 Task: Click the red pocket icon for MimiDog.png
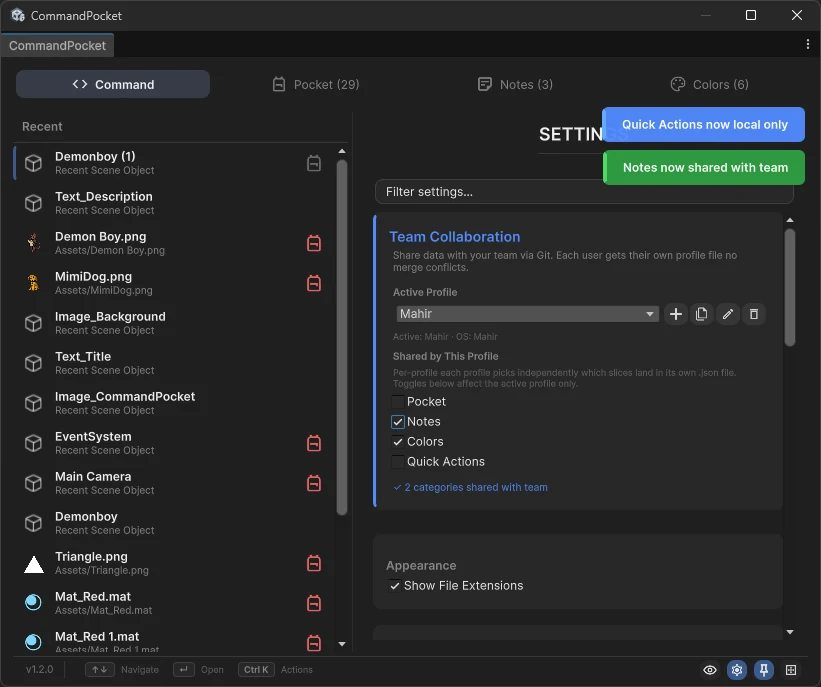pyautogui.click(x=314, y=283)
